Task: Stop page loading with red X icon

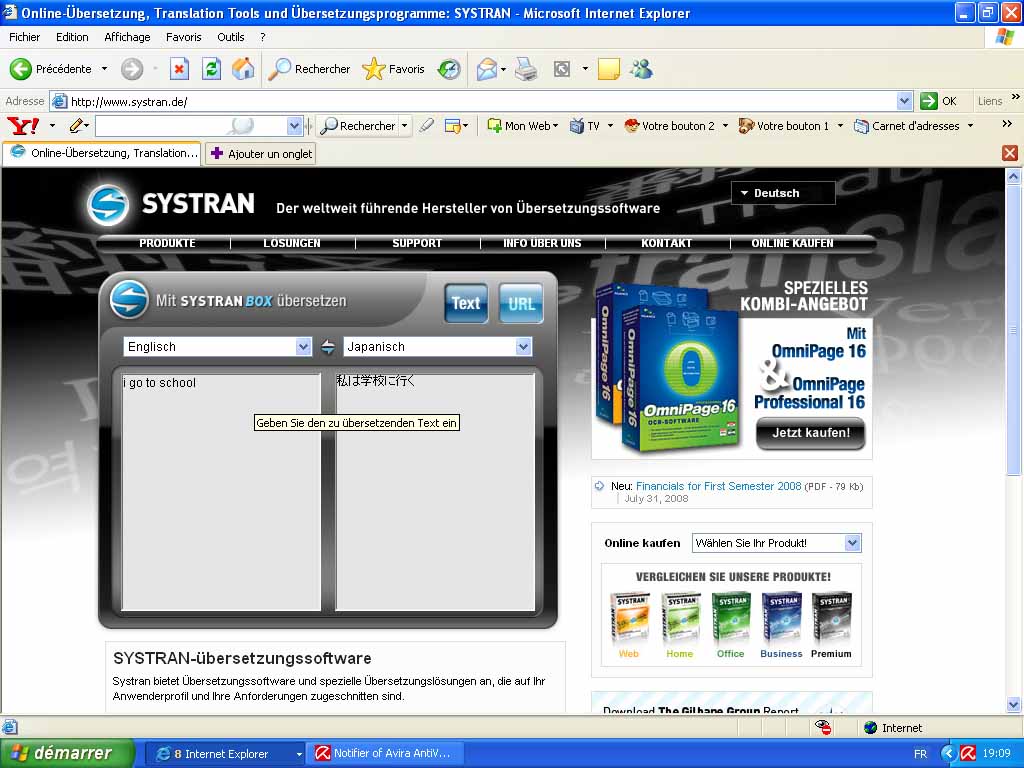Action: click(x=179, y=69)
